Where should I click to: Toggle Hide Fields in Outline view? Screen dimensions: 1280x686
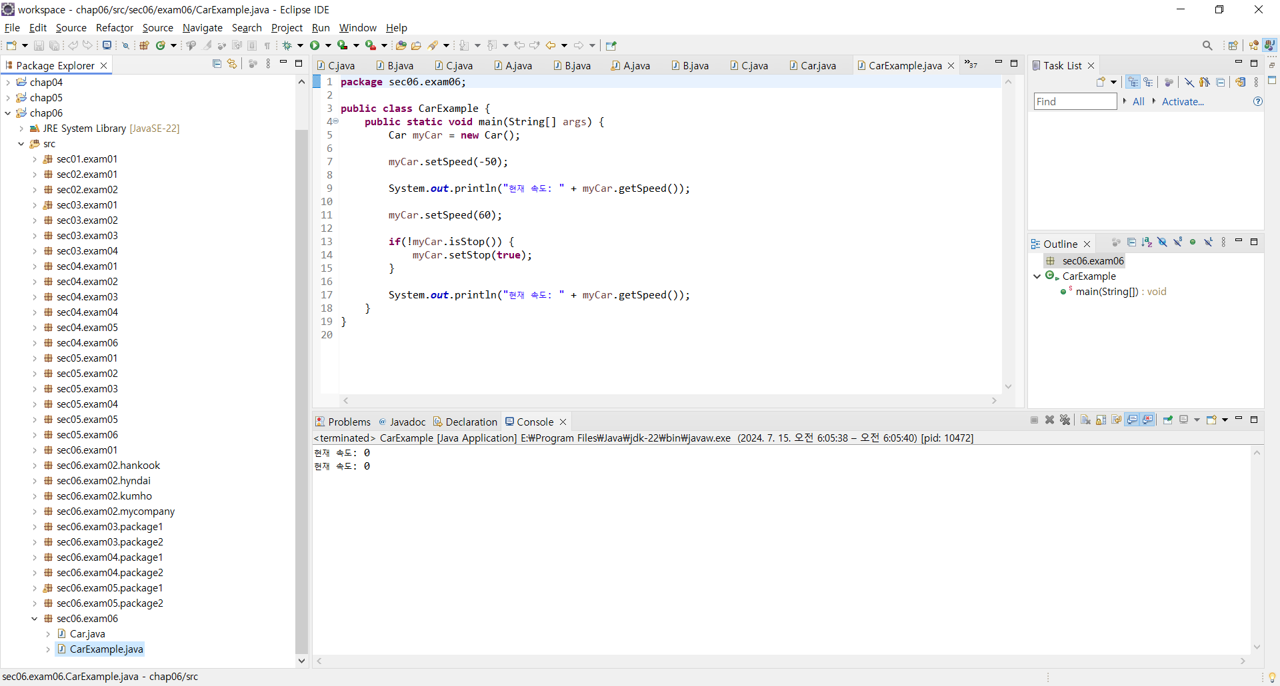tap(1162, 243)
